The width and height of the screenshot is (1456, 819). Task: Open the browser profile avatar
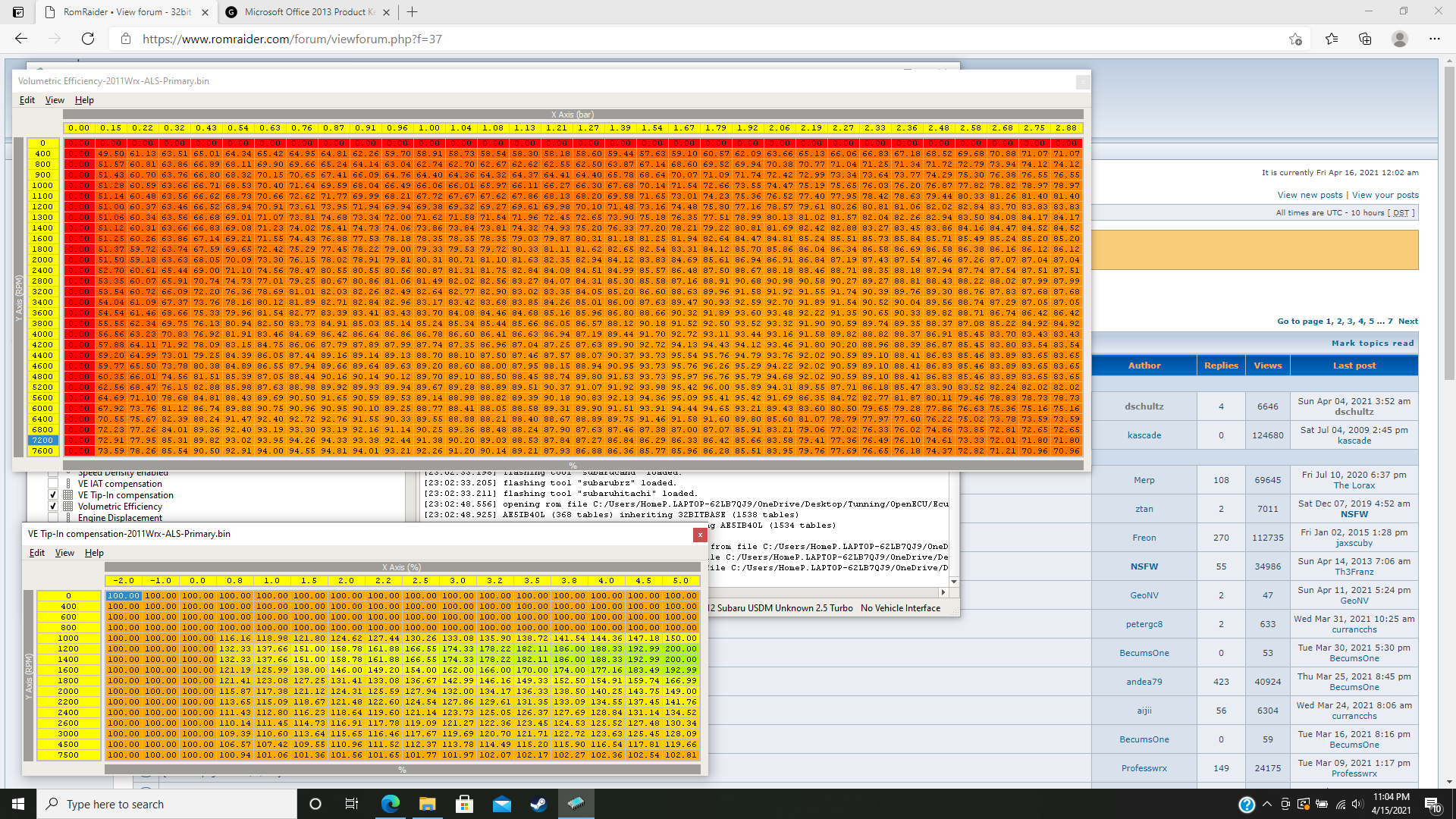click(1400, 39)
